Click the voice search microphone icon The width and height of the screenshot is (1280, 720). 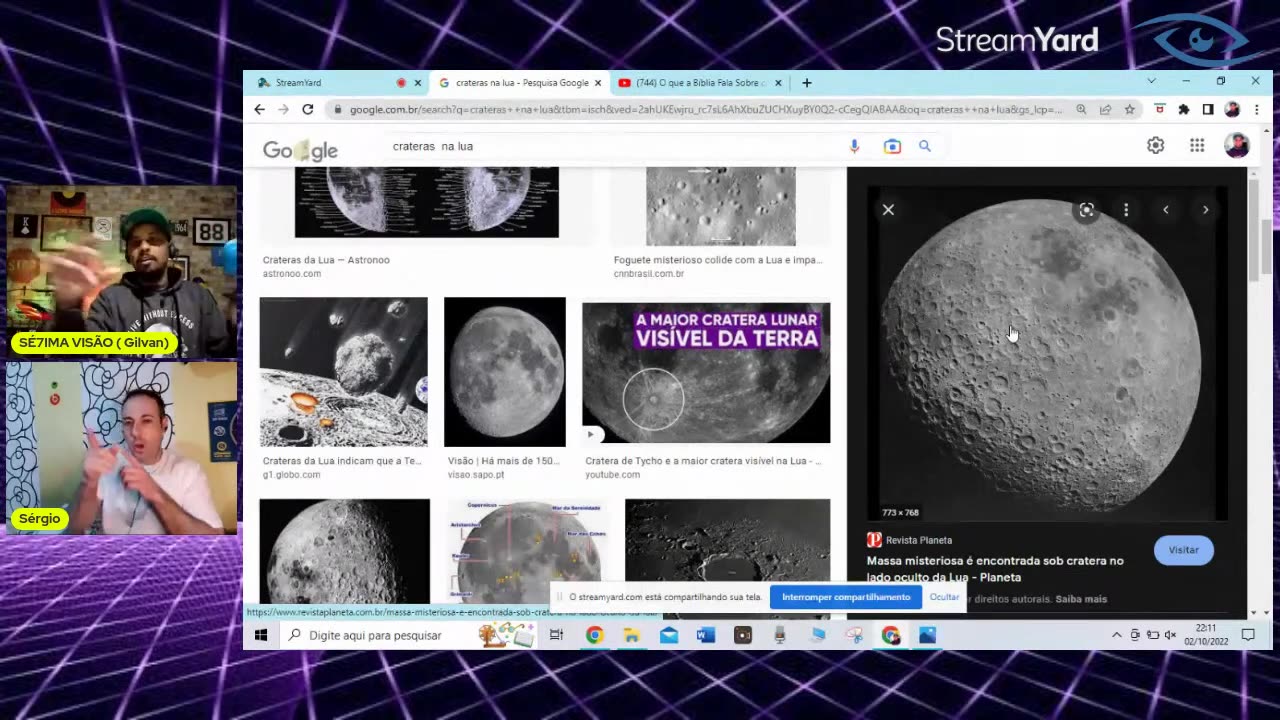tap(854, 146)
